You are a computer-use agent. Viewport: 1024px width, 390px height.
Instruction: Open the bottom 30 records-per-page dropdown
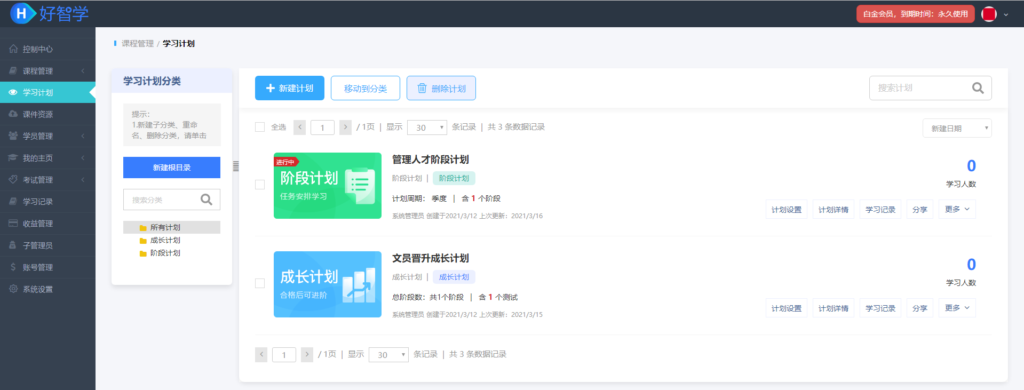(389, 355)
